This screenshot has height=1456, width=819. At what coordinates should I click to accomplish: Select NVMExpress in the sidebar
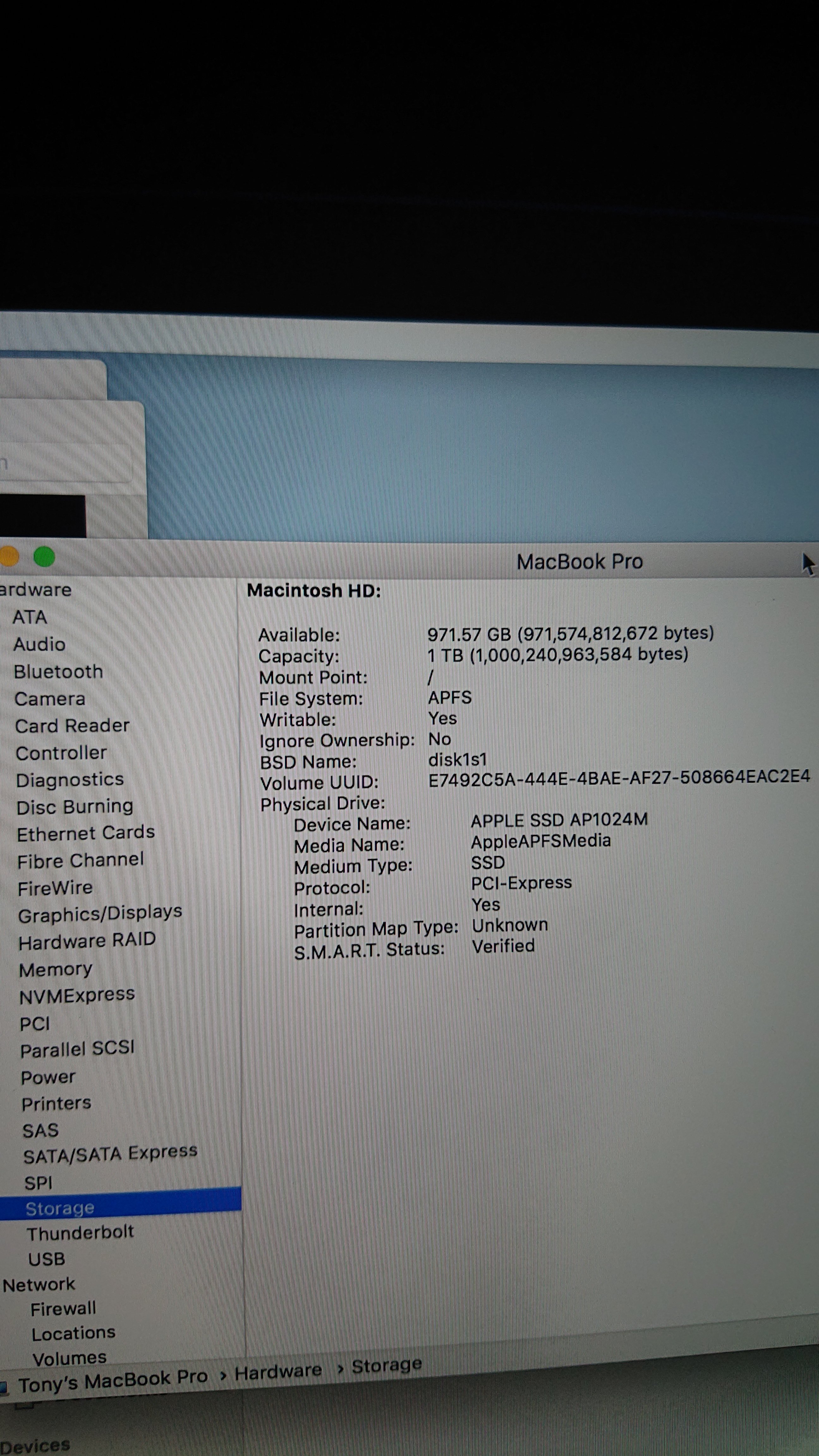[77, 996]
